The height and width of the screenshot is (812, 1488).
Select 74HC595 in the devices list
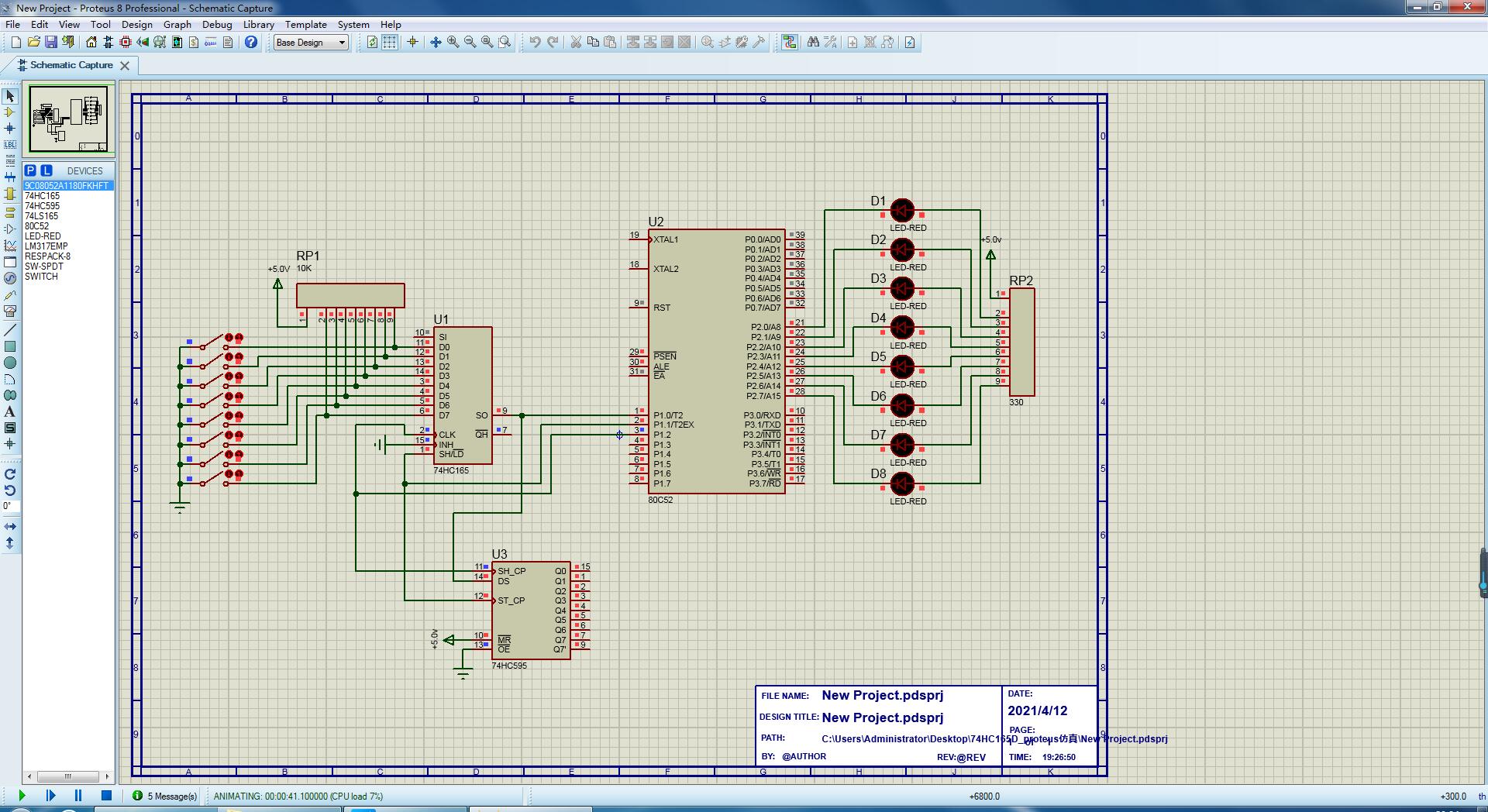point(42,206)
